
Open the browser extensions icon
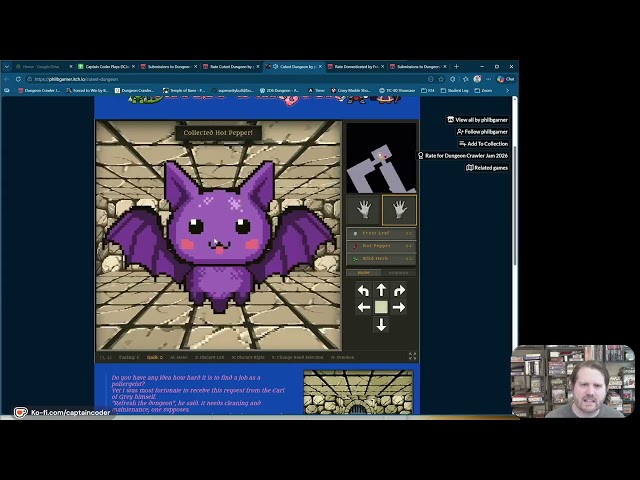pos(453,79)
